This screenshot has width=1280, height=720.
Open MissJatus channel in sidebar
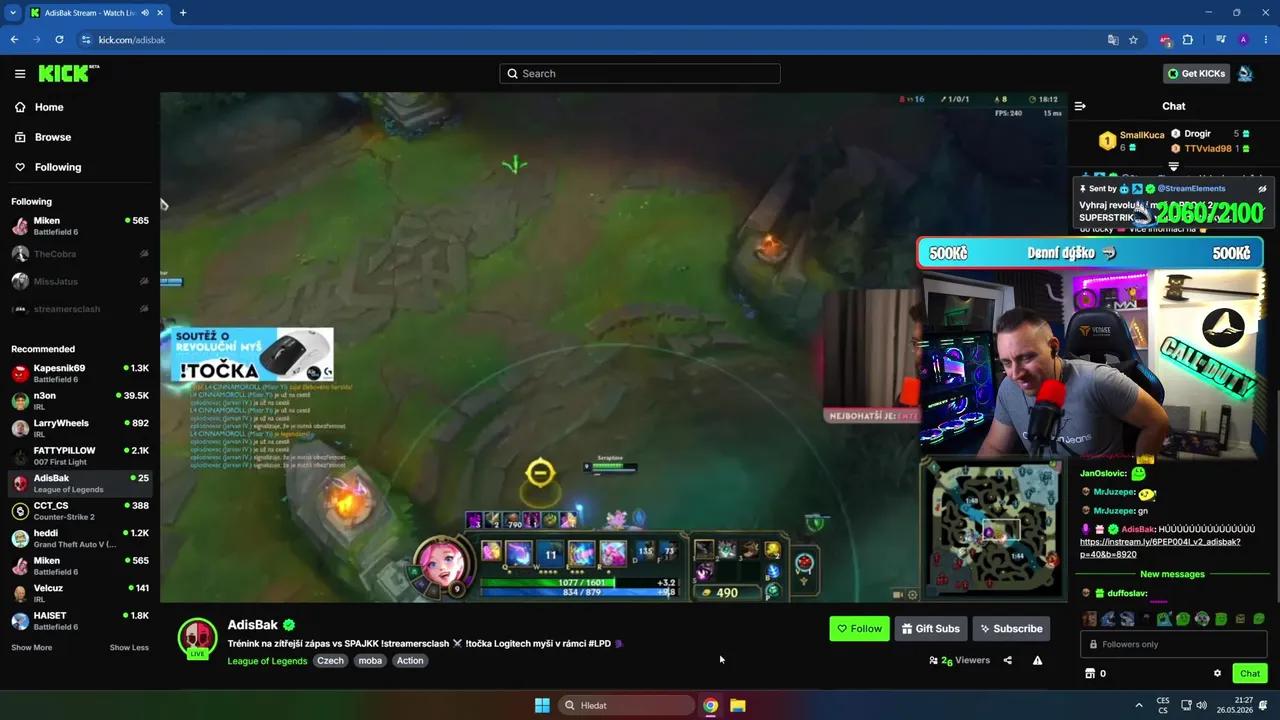point(80,281)
